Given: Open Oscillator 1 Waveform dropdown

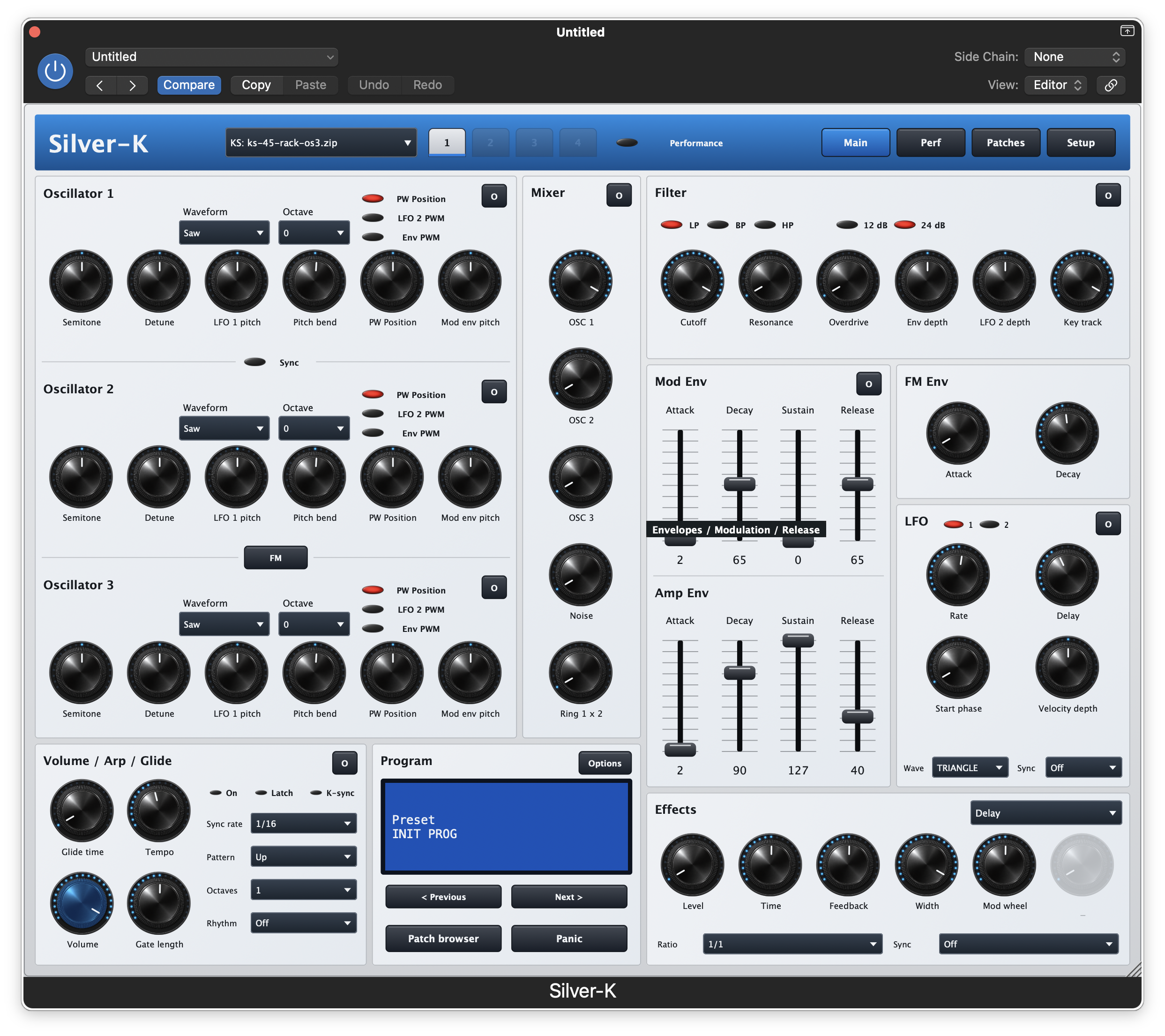Looking at the screenshot, I should click(224, 233).
